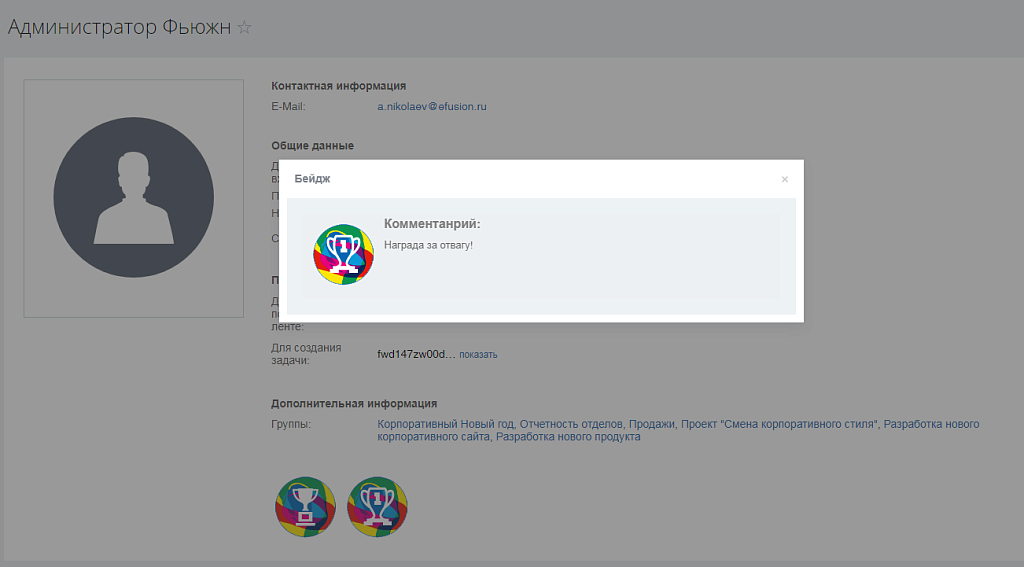Go to the Отчетность отделов group
The height and width of the screenshot is (567, 1024).
point(571,424)
